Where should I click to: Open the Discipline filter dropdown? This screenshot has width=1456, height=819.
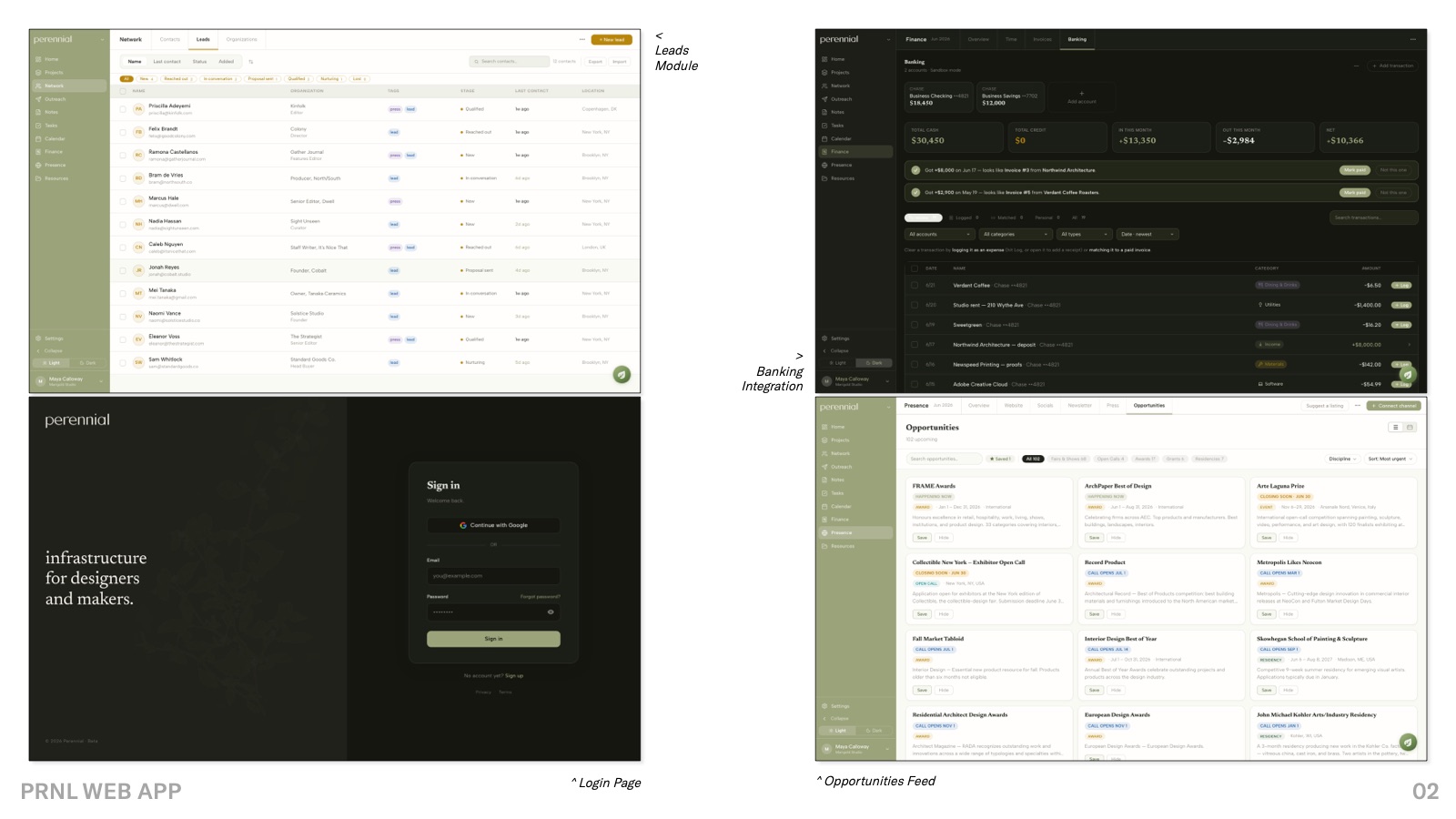1342,459
